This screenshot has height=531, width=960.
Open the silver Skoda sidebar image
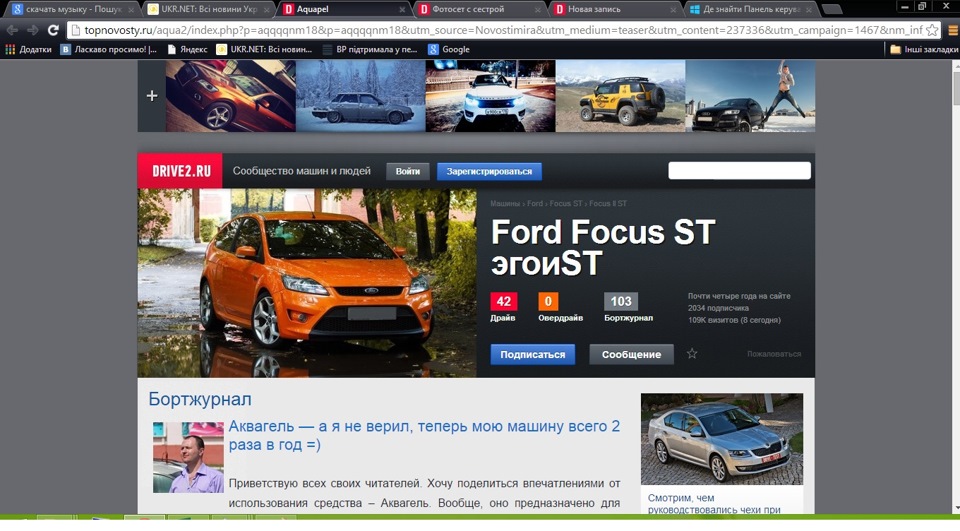tap(722, 439)
